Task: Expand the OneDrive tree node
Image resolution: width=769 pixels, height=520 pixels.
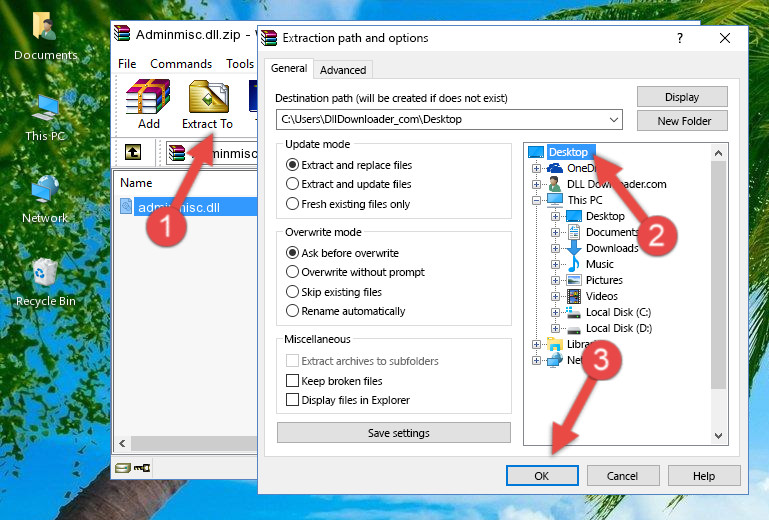Action: 536,168
